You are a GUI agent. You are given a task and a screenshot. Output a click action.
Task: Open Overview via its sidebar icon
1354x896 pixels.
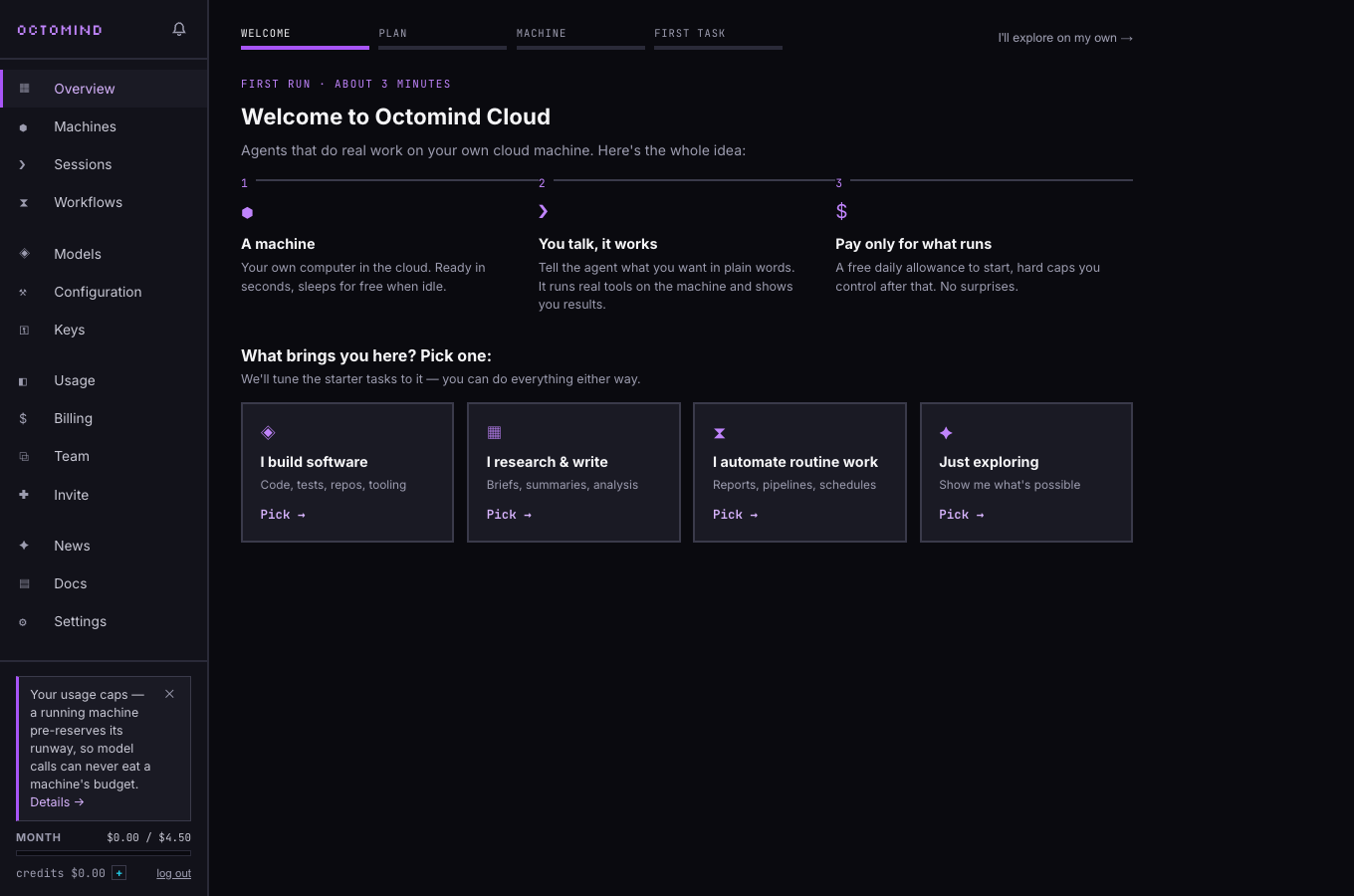[24, 89]
